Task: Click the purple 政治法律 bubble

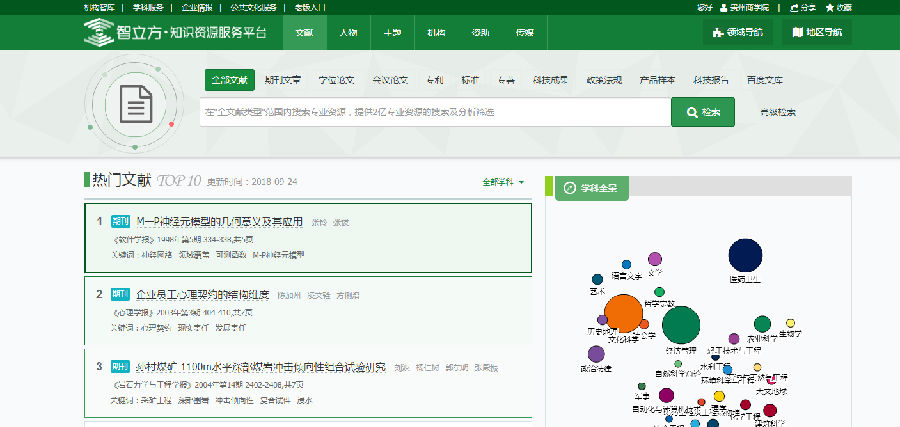Action: pyautogui.click(x=596, y=354)
